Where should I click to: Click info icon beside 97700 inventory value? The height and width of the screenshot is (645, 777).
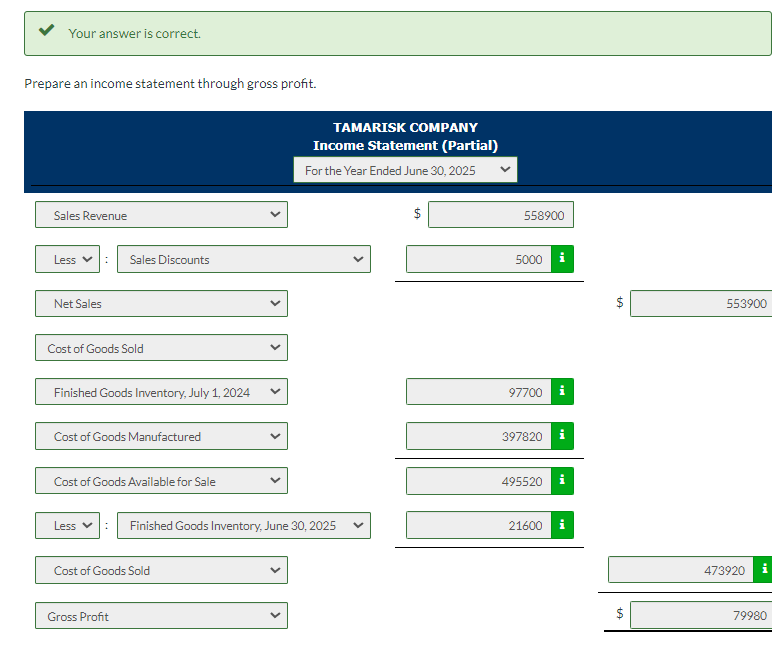[562, 391]
